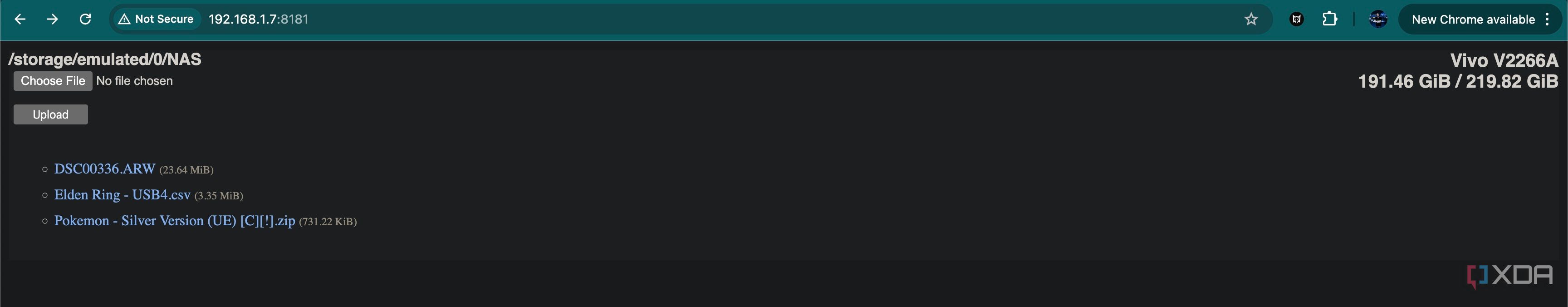Open Chrome three-dot menu
Screen dimensions: 1568x307
1547,20
